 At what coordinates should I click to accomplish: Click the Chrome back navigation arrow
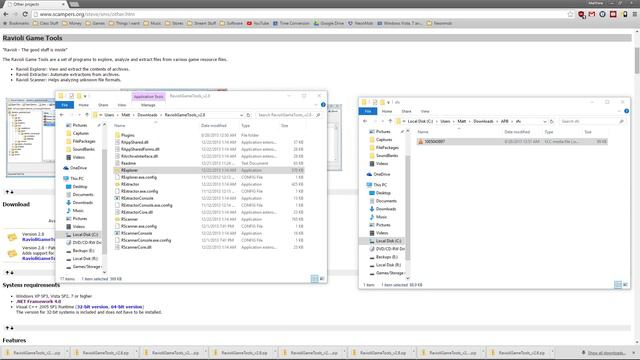(x=5, y=14)
